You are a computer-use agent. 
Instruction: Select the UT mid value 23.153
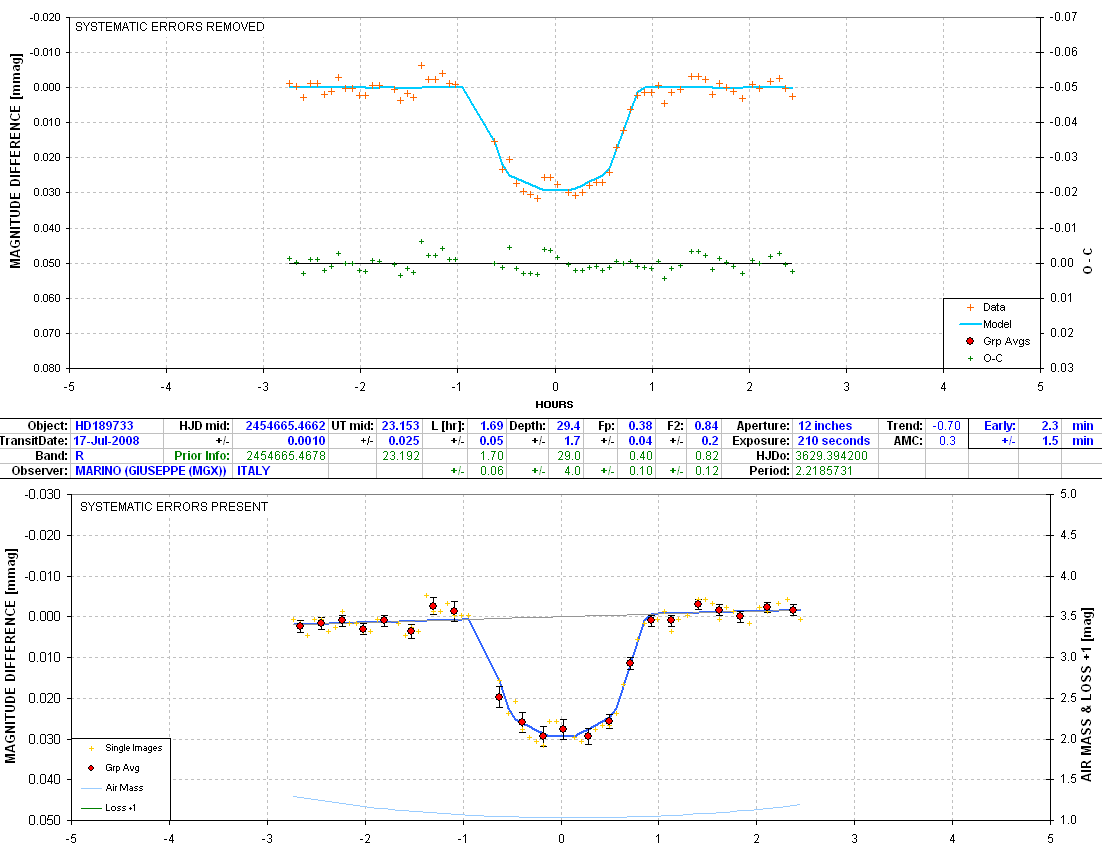pyautogui.click(x=401, y=426)
